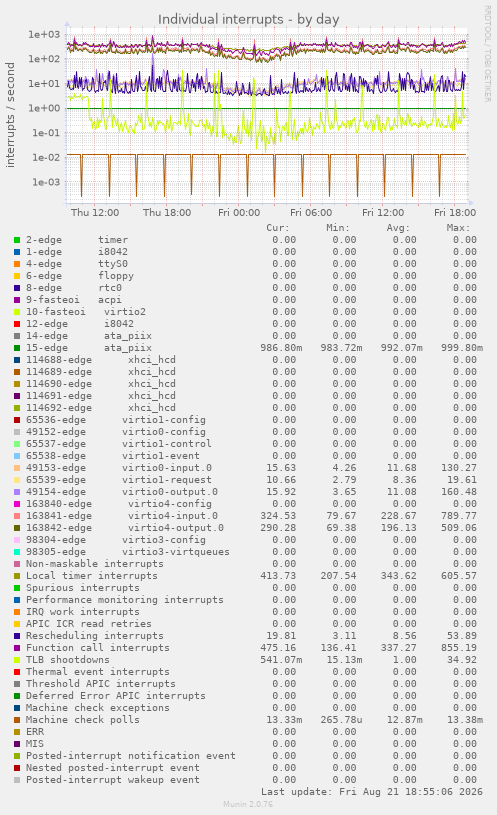The image size is (497, 815).
Task: Select the lavender virtio0-output.0 legend swatch
Action: 17,492
